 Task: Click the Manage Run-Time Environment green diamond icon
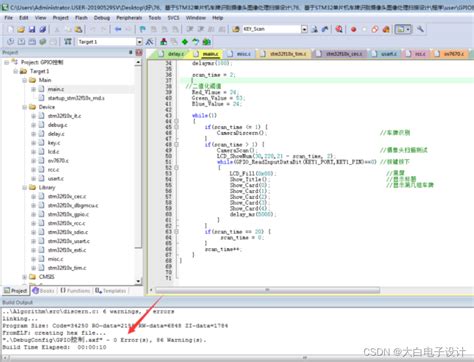185,42
